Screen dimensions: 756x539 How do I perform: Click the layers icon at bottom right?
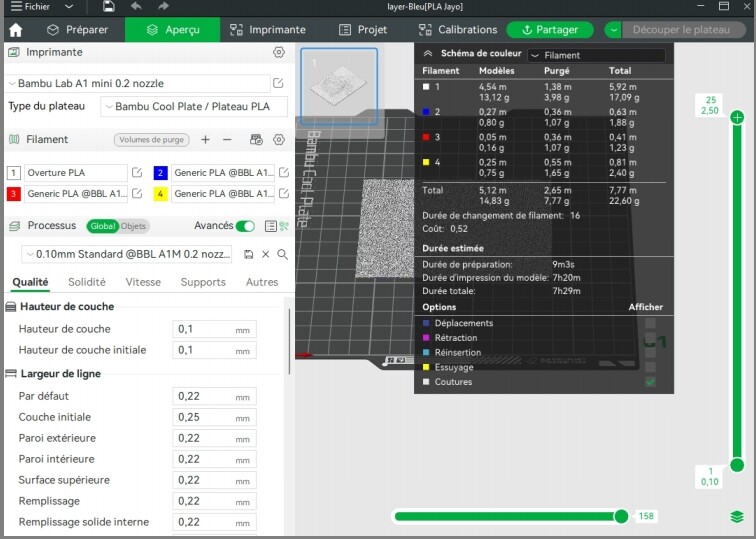point(737,516)
